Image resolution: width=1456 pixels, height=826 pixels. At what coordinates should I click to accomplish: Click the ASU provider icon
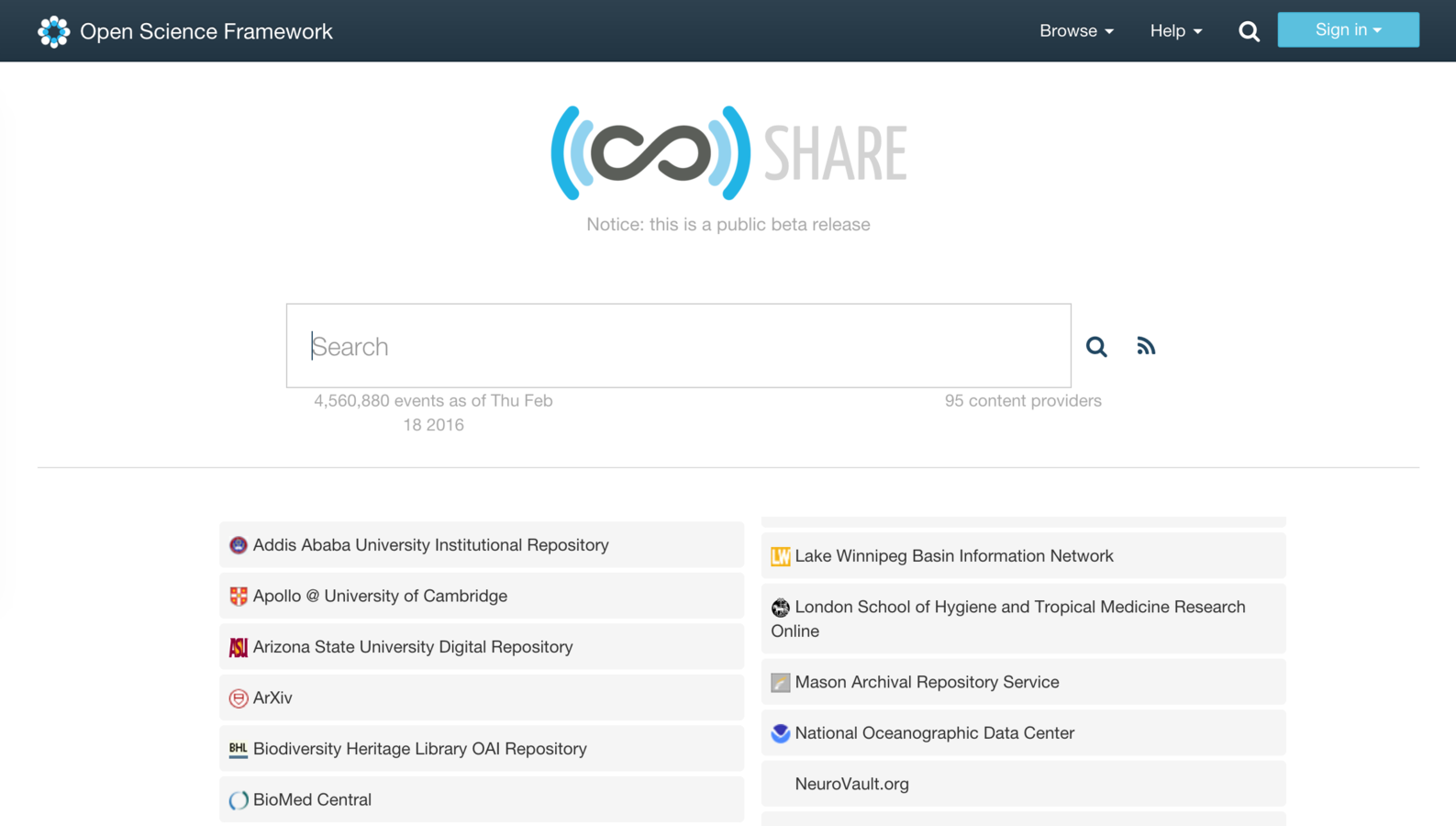pyautogui.click(x=239, y=647)
